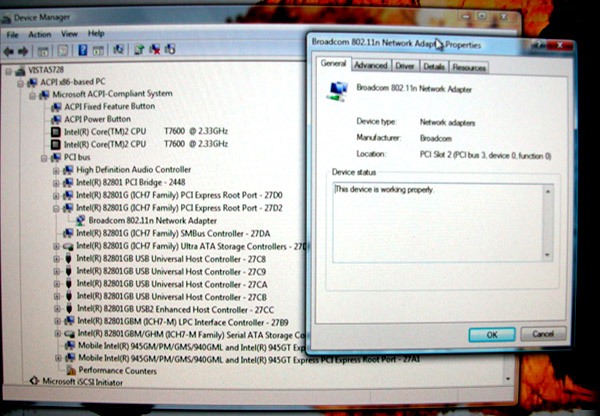Toggle the Show/Hide Console Tree toolbar icon
The image size is (600, 416).
[x=43, y=51]
